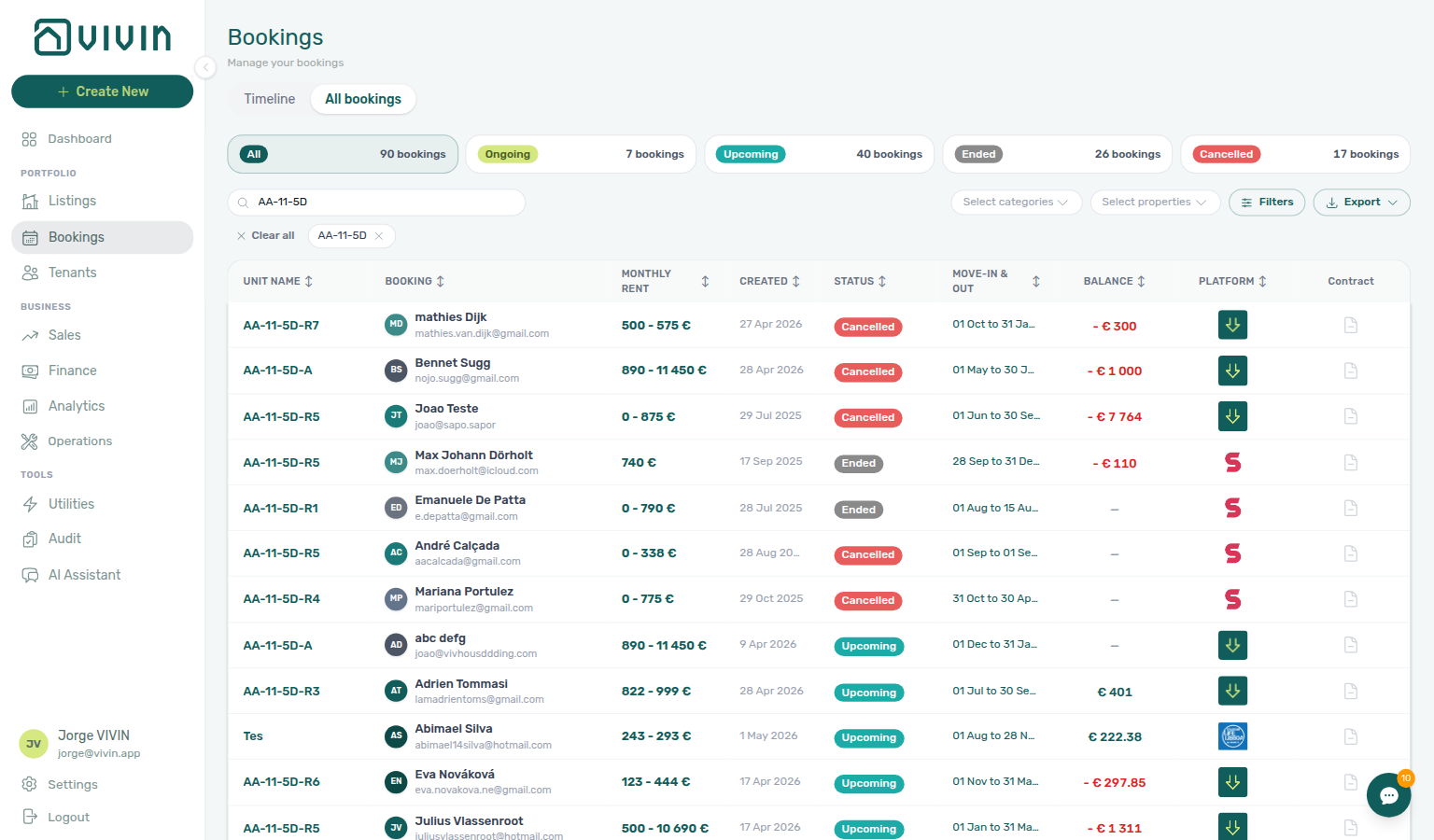Image resolution: width=1434 pixels, height=840 pixels.
Task: Open contract icon for abc defg row
Action: 1350,645
